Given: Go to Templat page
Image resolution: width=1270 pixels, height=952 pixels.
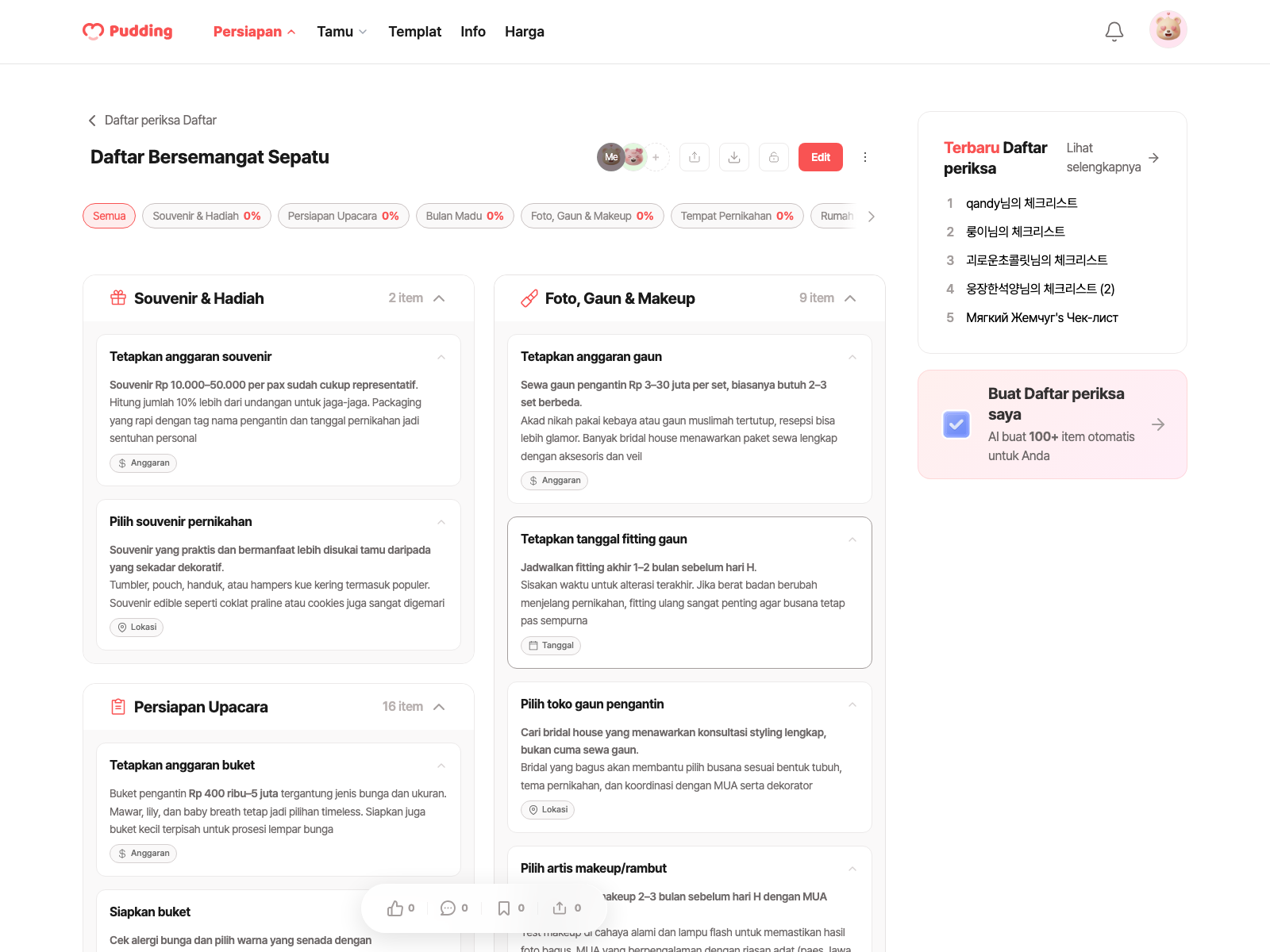Looking at the screenshot, I should (x=415, y=32).
